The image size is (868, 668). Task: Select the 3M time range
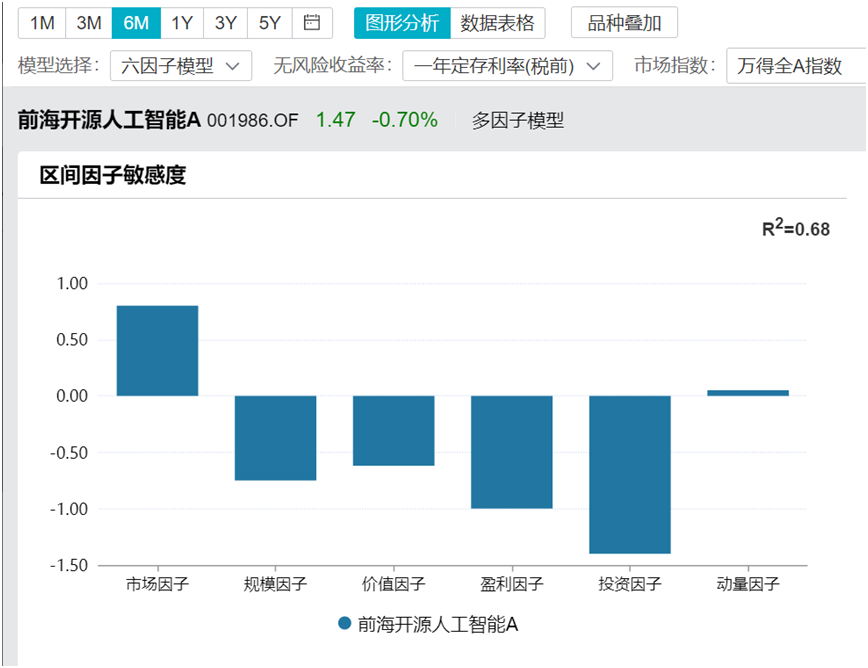(88, 22)
